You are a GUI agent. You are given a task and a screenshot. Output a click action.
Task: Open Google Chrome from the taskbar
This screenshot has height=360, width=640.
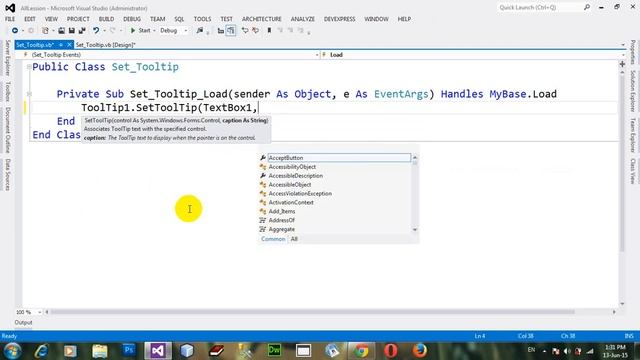coord(361,351)
